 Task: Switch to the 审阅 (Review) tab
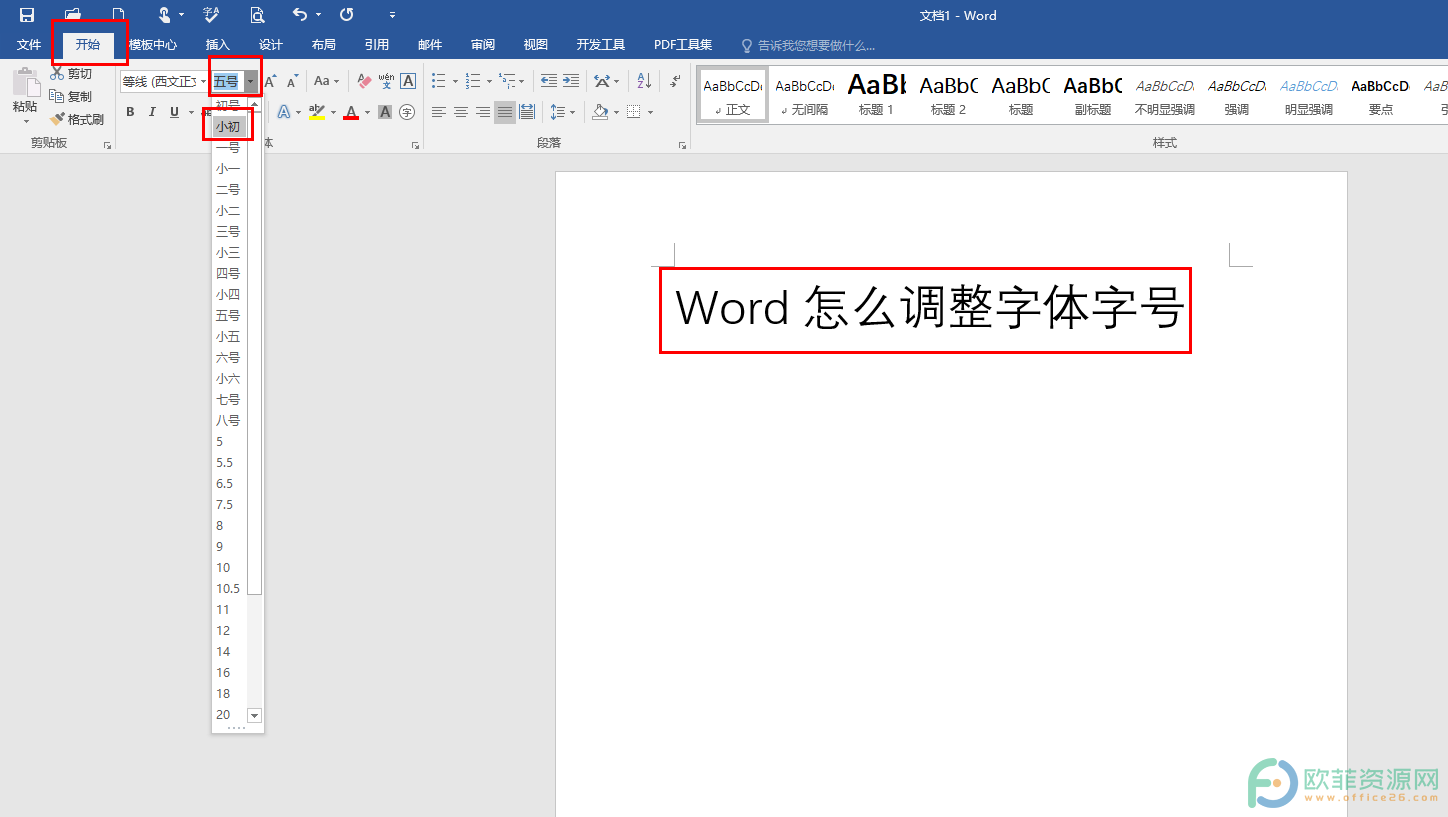[483, 45]
